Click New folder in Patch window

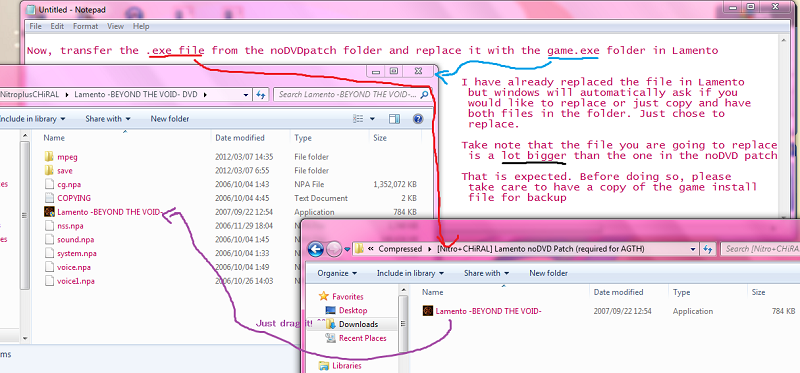pyautogui.click(x=548, y=273)
